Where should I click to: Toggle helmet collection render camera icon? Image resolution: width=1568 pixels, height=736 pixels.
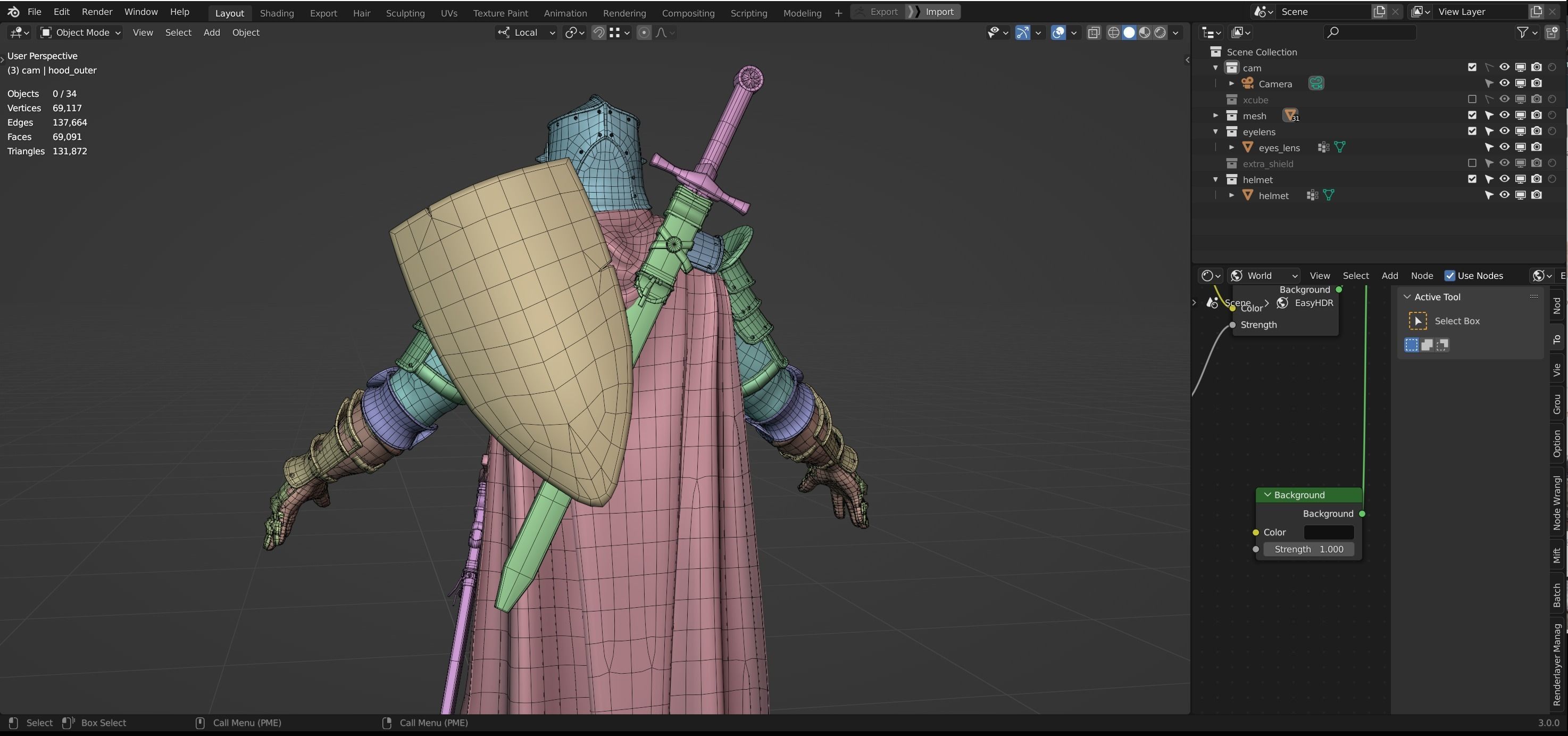pyautogui.click(x=1536, y=179)
